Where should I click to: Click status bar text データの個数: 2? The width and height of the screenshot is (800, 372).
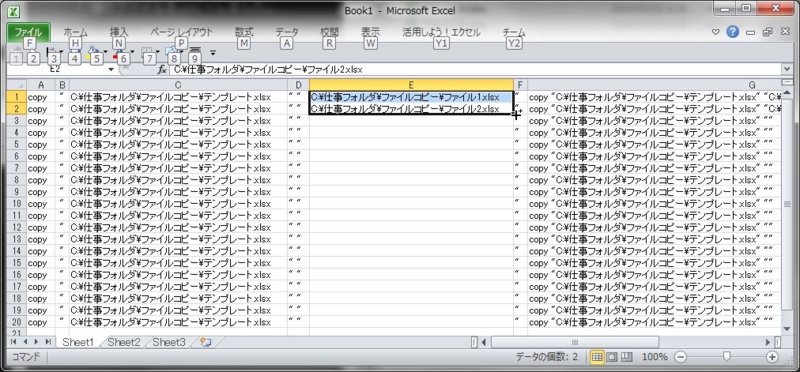[546, 357]
